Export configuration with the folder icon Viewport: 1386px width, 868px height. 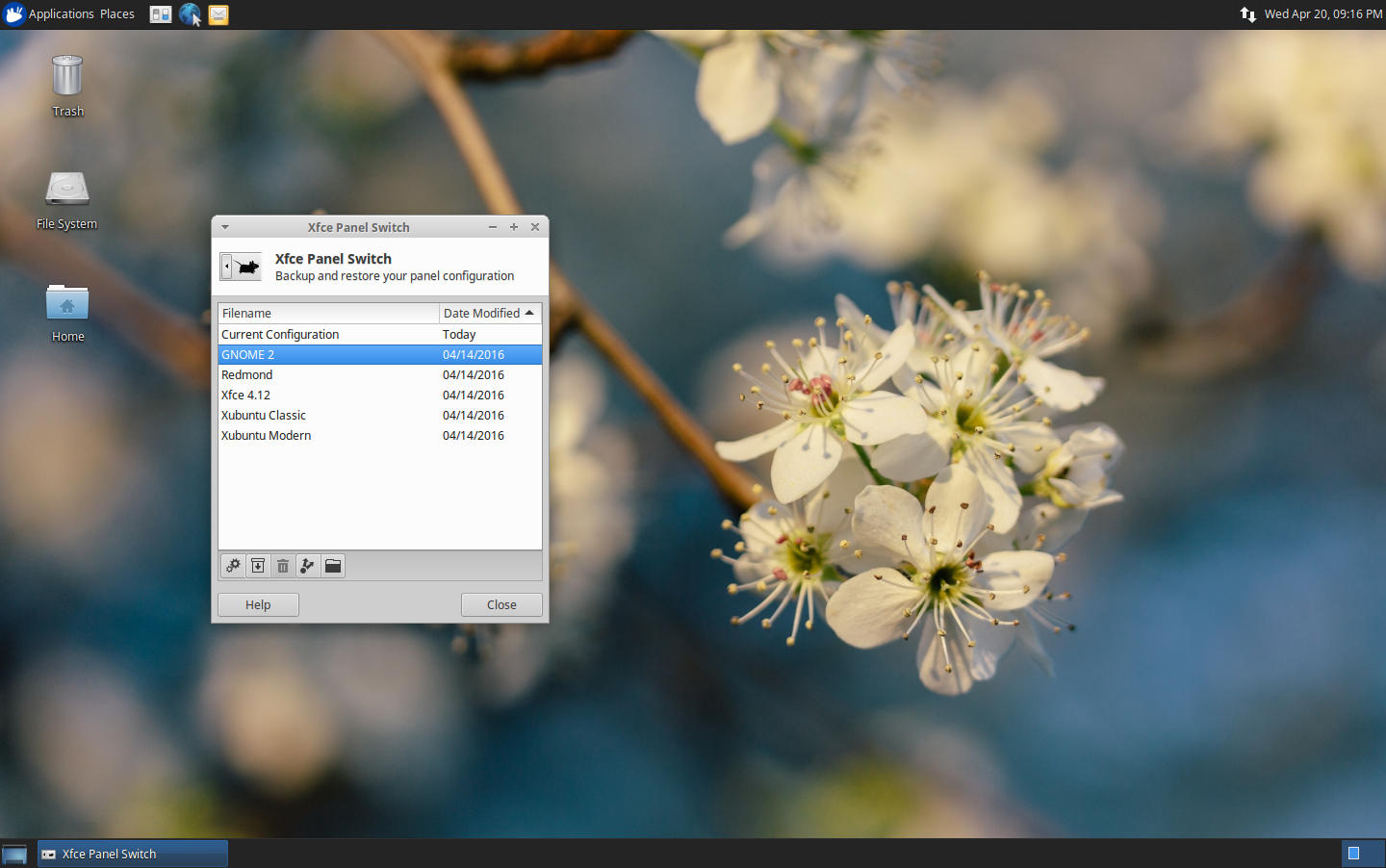point(333,566)
